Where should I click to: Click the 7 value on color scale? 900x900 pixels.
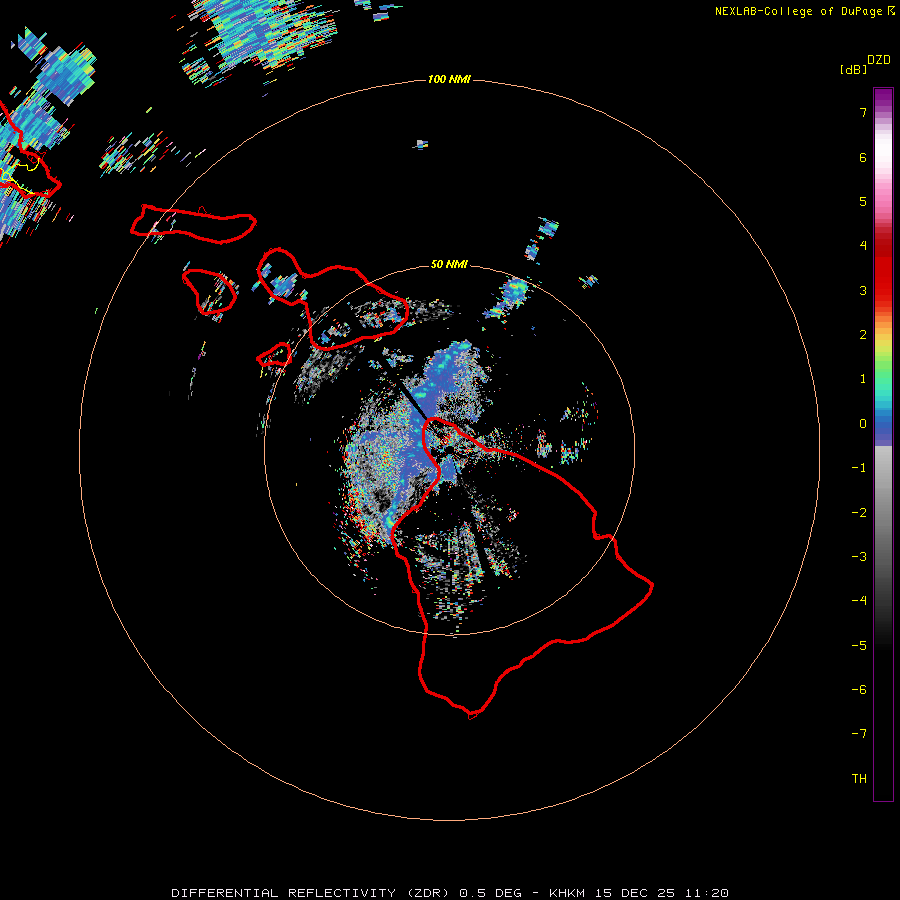(863, 112)
